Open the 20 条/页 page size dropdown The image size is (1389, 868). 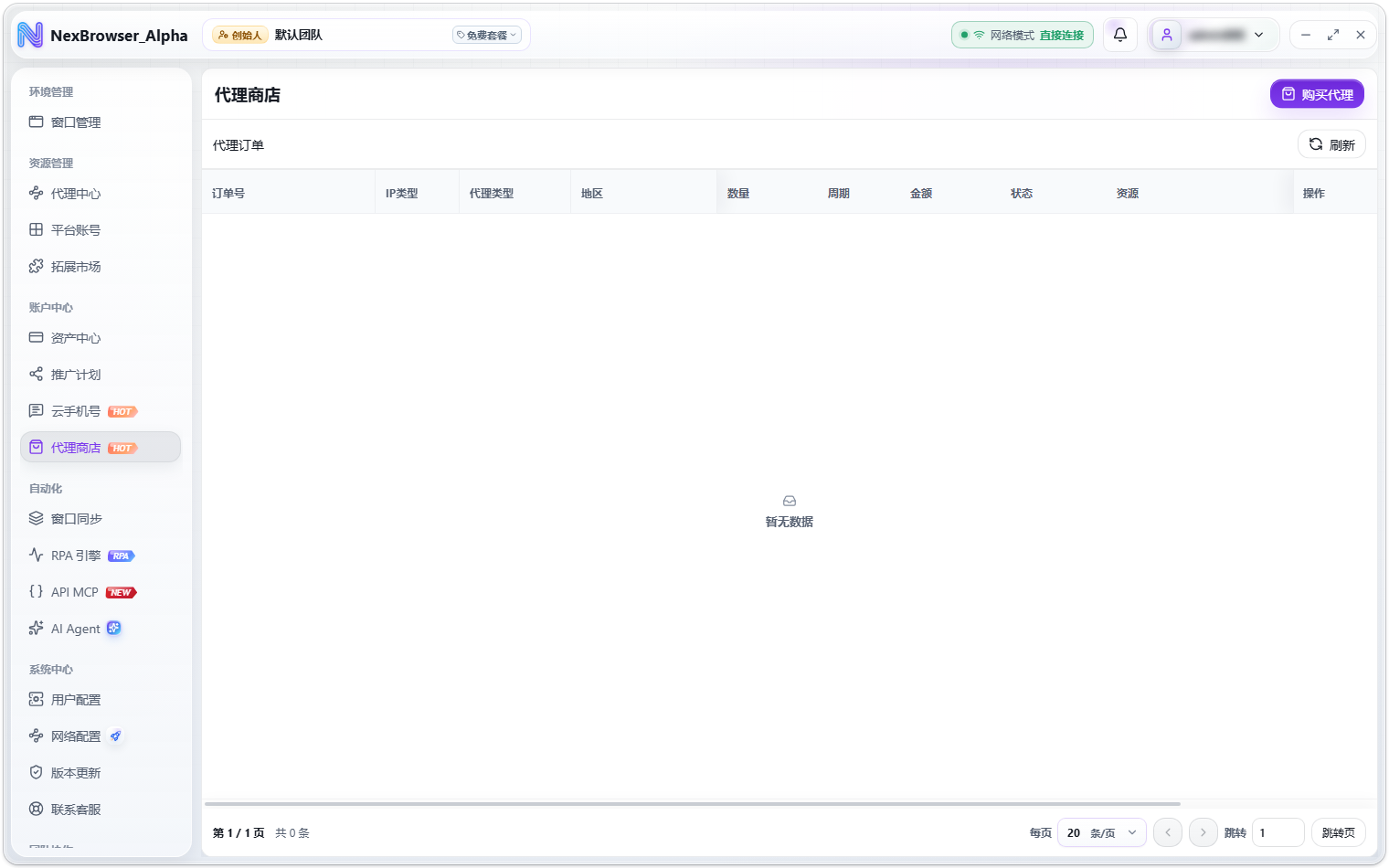pyautogui.click(x=1102, y=833)
